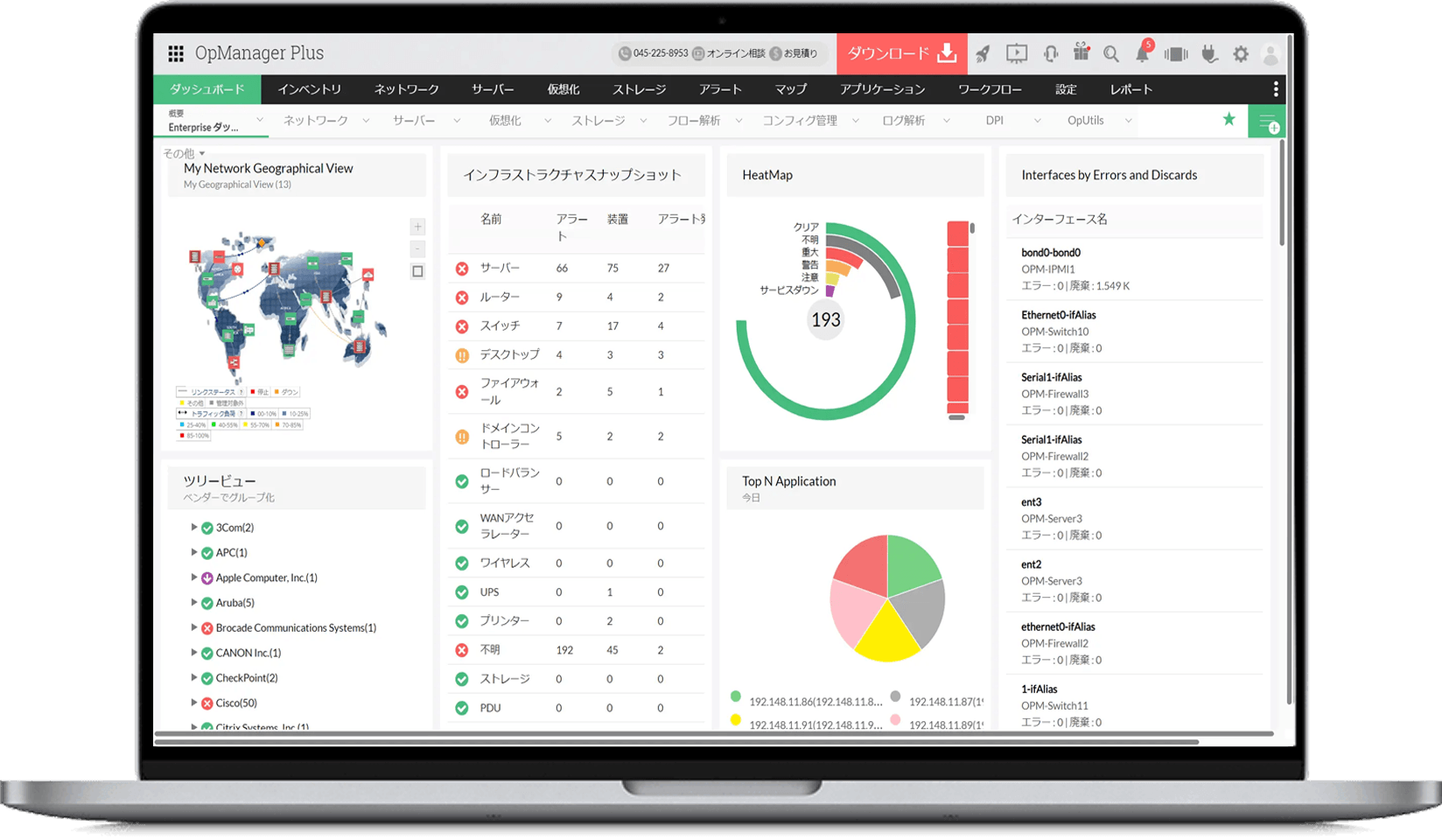Expand the Enterprise ダッシュ dropdown arrow

tap(259, 120)
